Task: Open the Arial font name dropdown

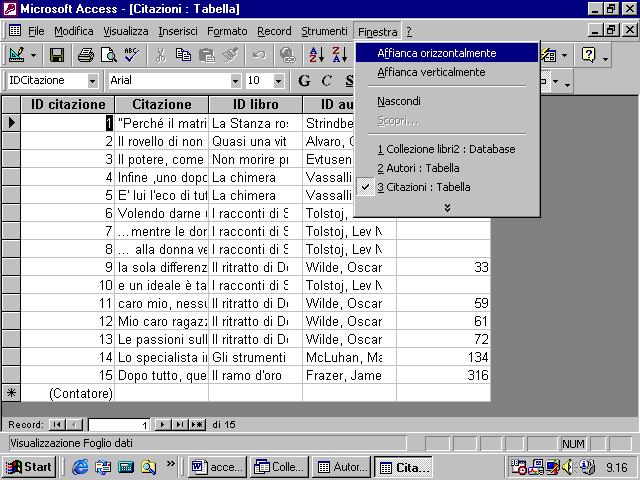Action: coord(236,81)
